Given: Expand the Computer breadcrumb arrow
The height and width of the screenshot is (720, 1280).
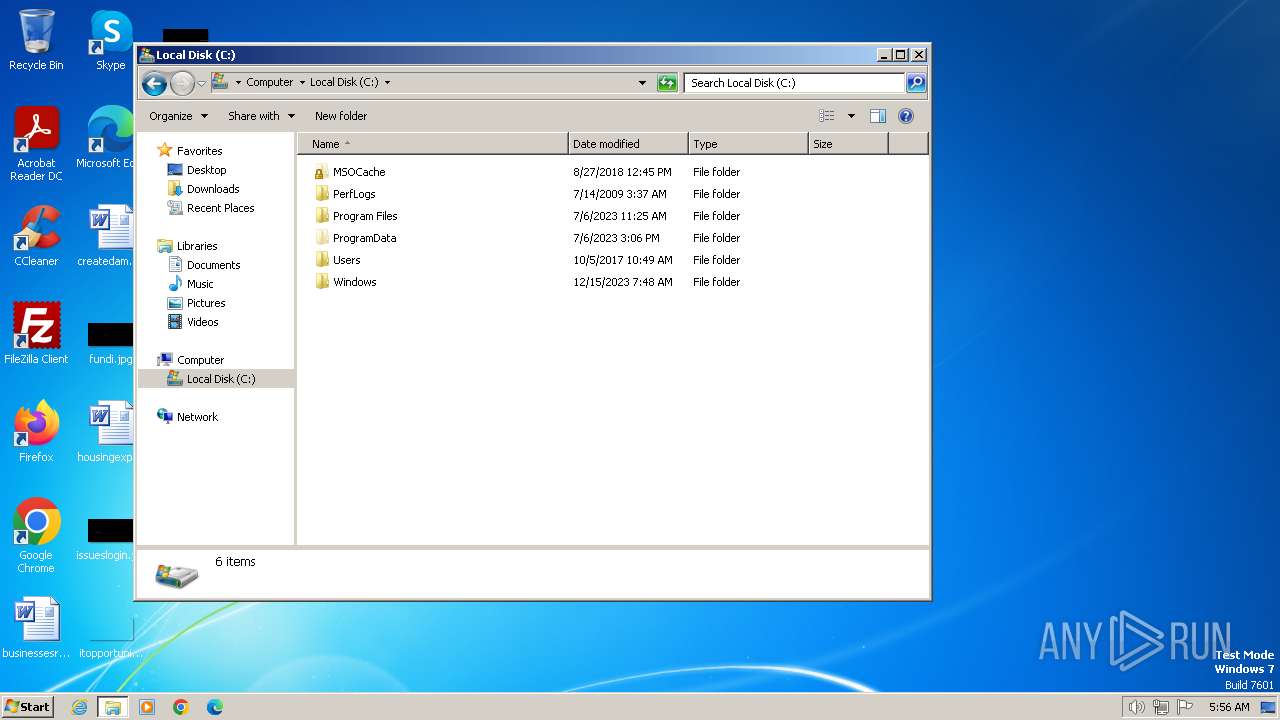Looking at the screenshot, I should 302,83.
